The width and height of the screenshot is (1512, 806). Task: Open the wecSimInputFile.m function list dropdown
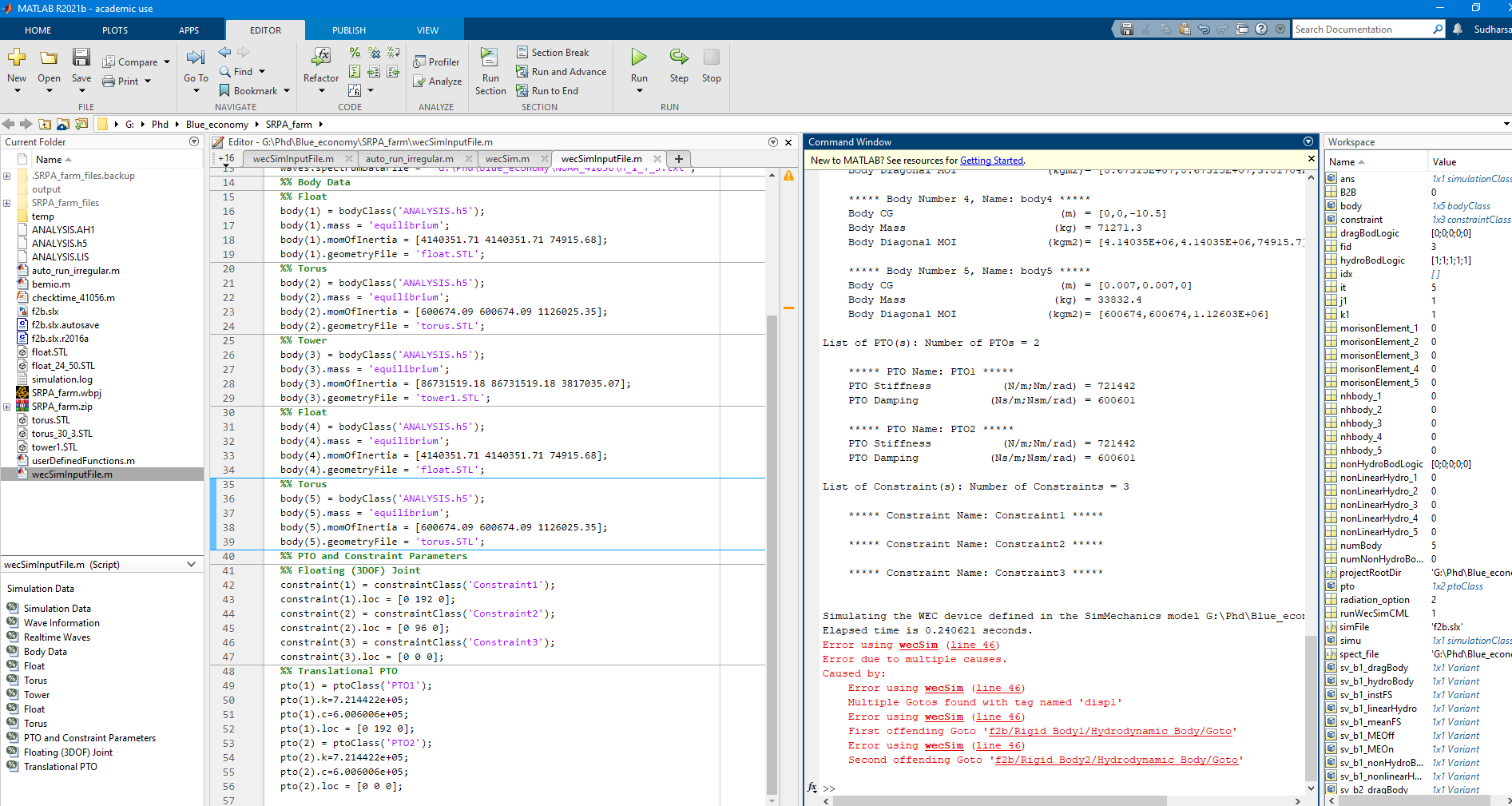[x=190, y=564]
